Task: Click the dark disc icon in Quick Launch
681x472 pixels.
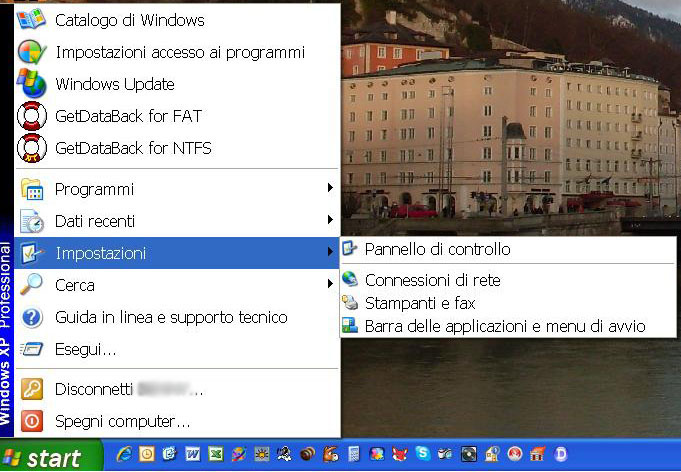Action: (x=469, y=455)
